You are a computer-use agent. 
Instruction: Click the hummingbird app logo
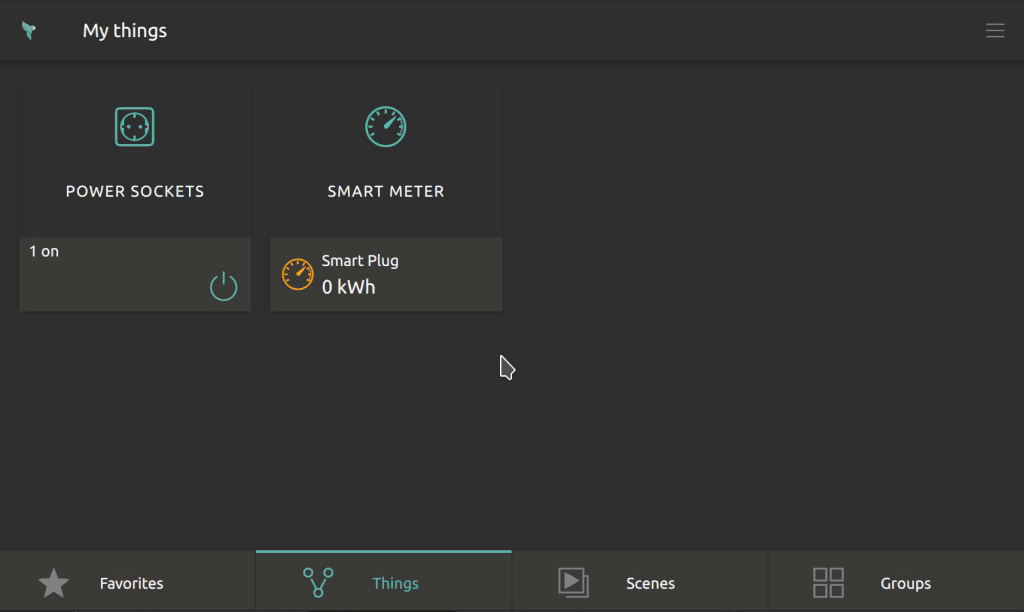coord(29,30)
